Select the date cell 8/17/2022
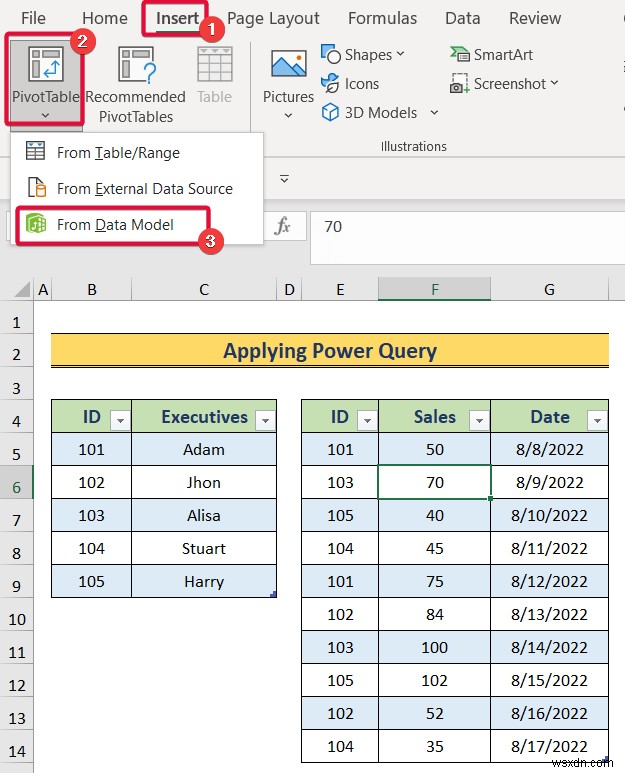The image size is (625, 773). [x=549, y=747]
